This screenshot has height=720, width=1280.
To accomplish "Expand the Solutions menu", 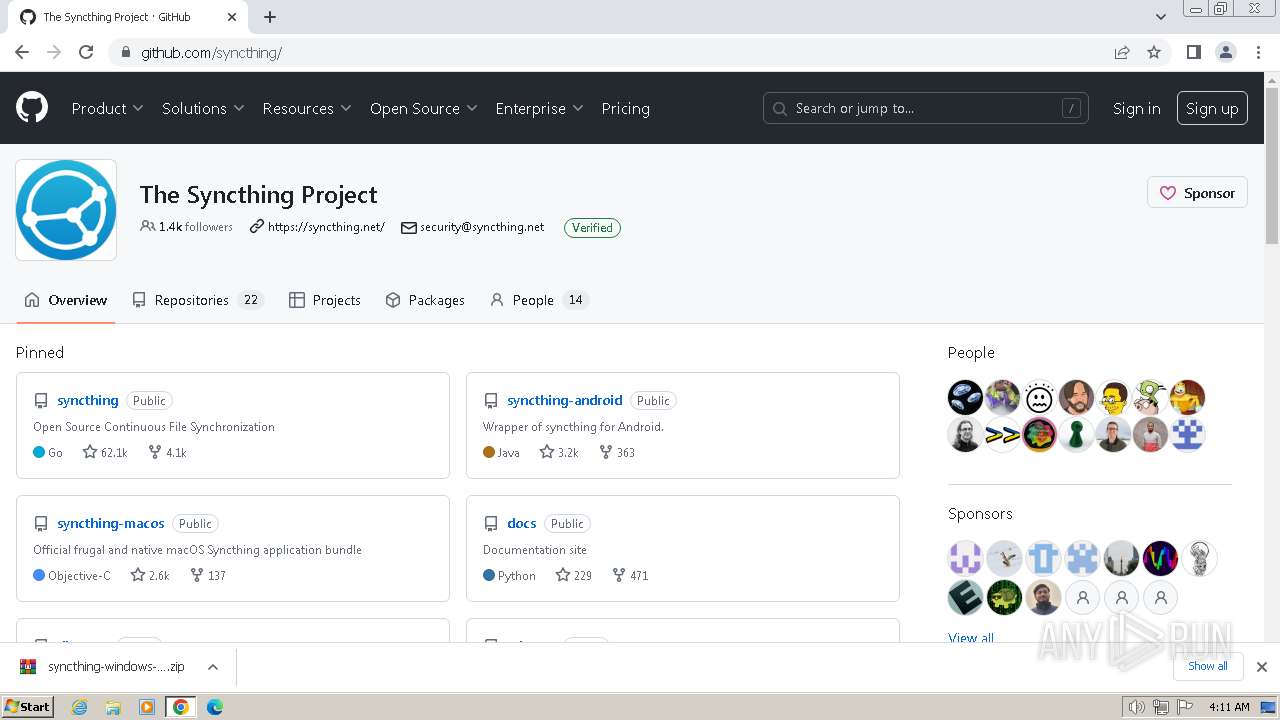I will click(203, 108).
